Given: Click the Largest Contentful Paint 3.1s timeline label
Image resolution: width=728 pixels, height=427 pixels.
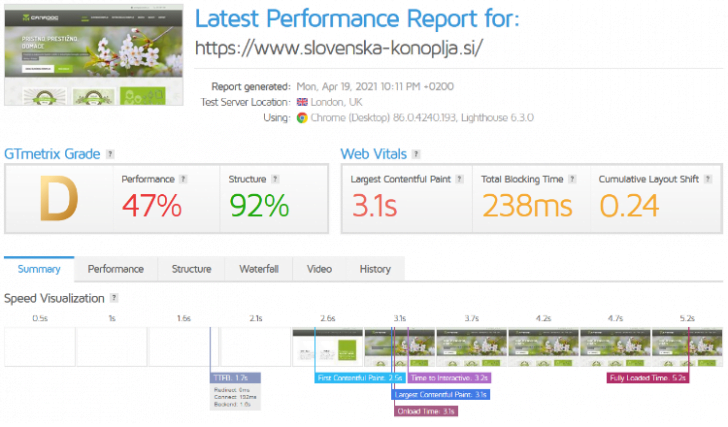Looking at the screenshot, I should tap(441, 395).
